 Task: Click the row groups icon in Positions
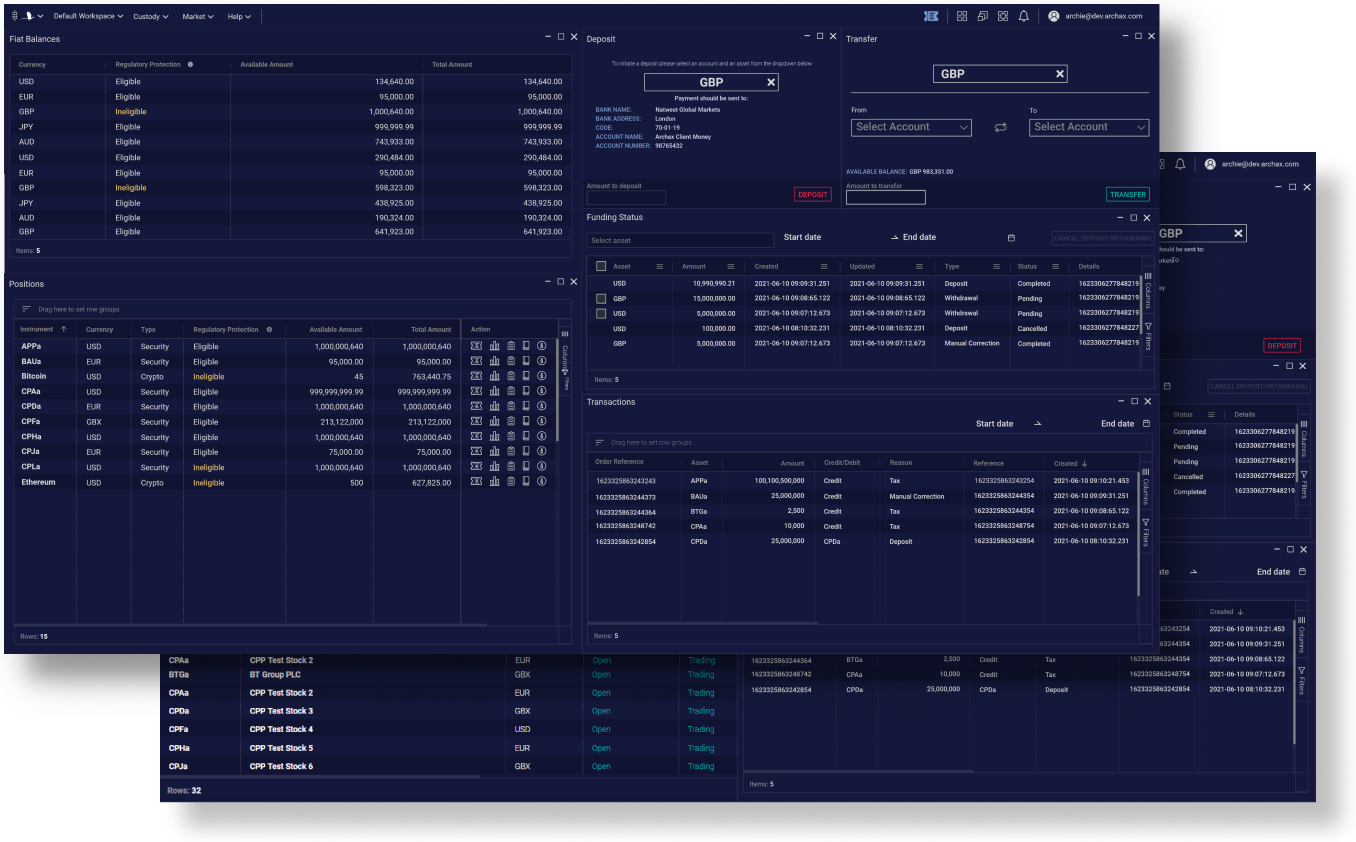click(27, 309)
